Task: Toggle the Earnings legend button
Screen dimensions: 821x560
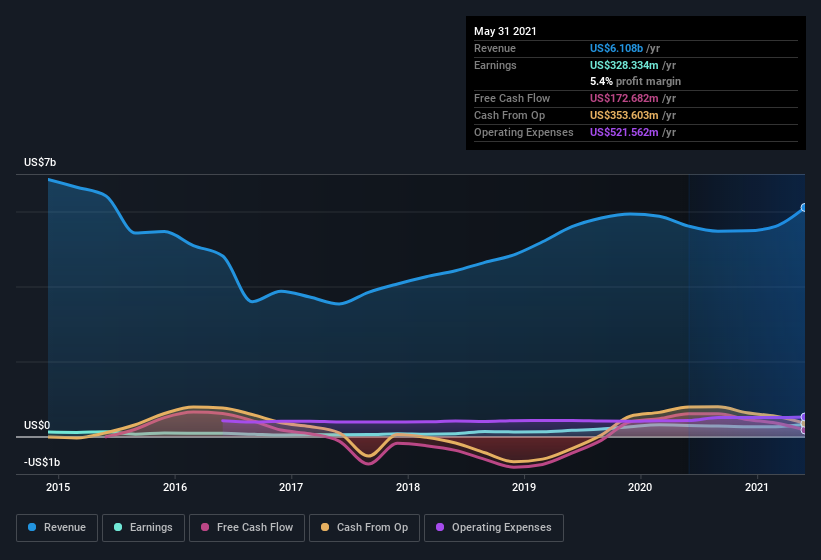Action: (x=143, y=528)
